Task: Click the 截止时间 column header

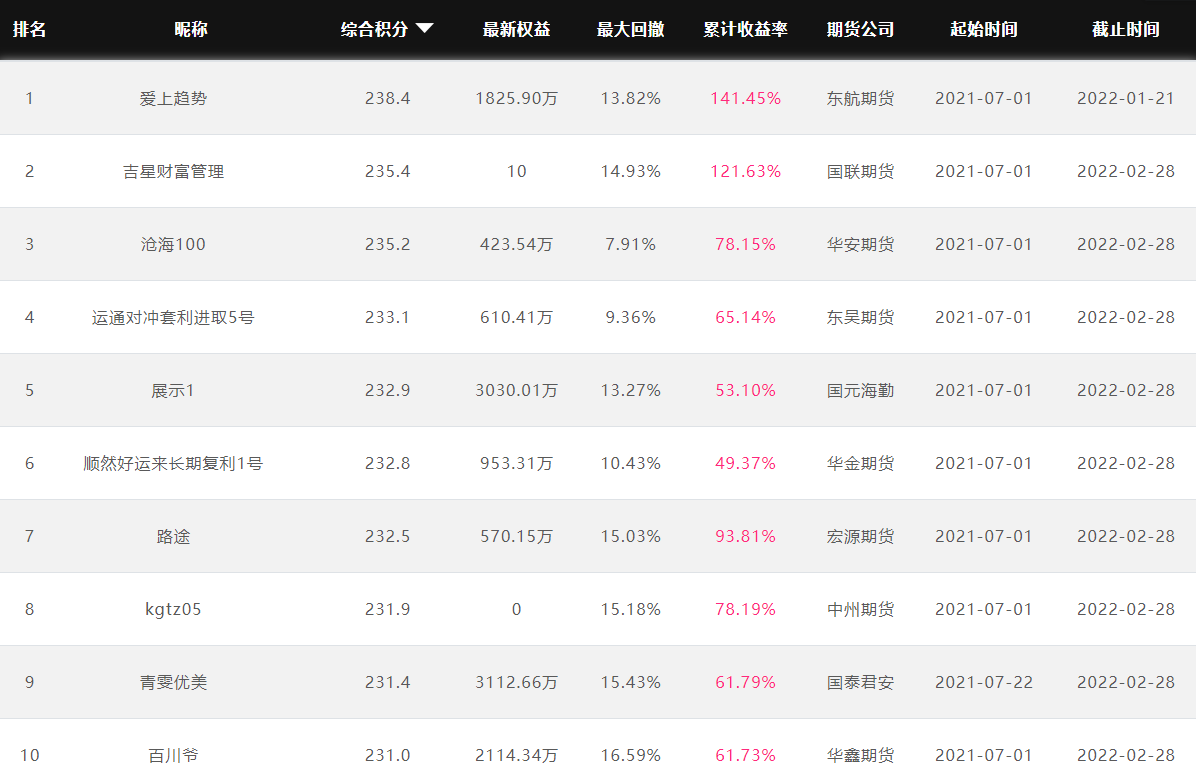Action: click(x=1125, y=29)
